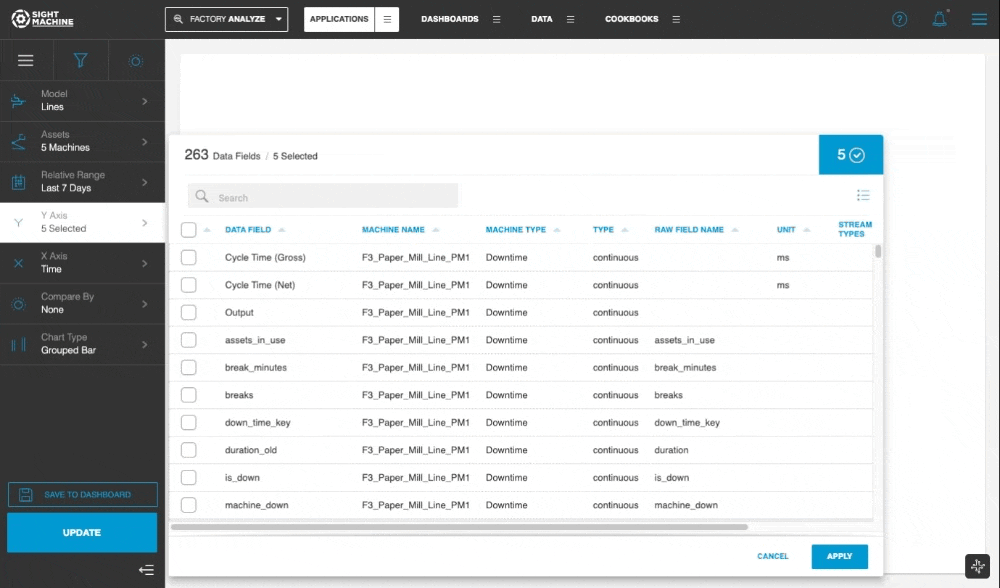Open the Data menu icon
This screenshot has width=1000, height=588.
pos(571,19)
